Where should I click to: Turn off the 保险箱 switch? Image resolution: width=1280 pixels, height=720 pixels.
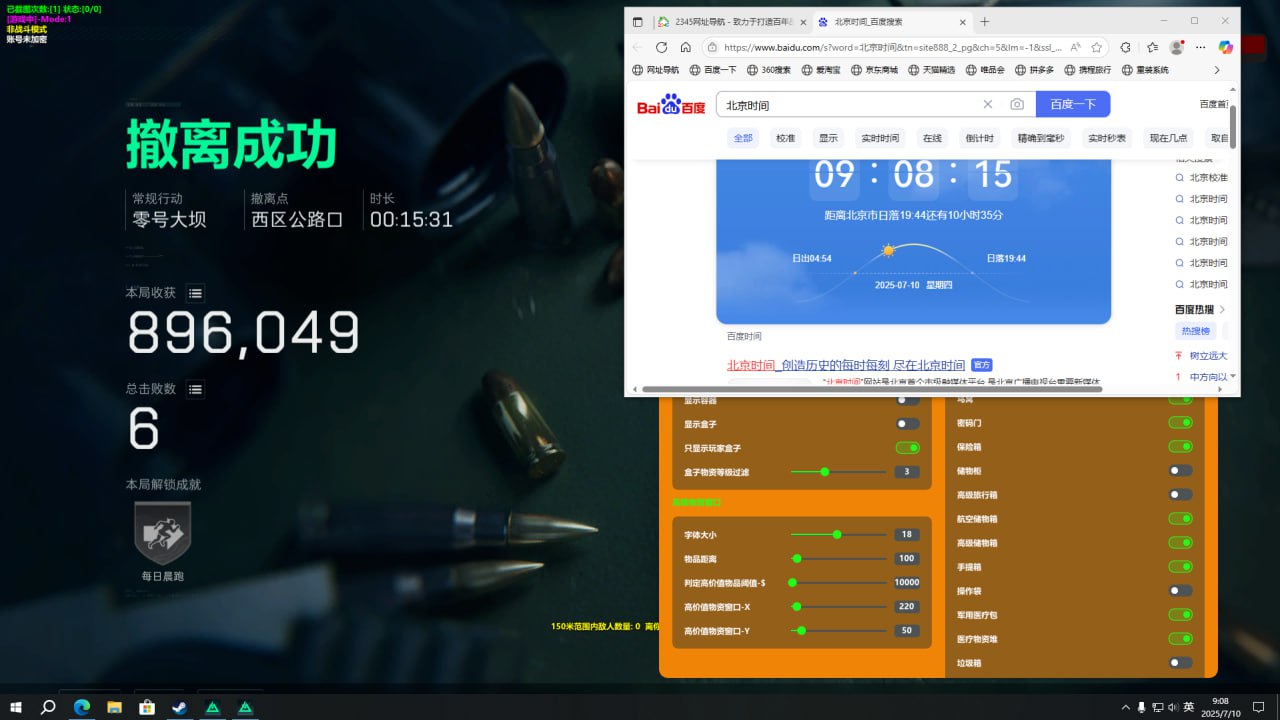[x=1180, y=446]
